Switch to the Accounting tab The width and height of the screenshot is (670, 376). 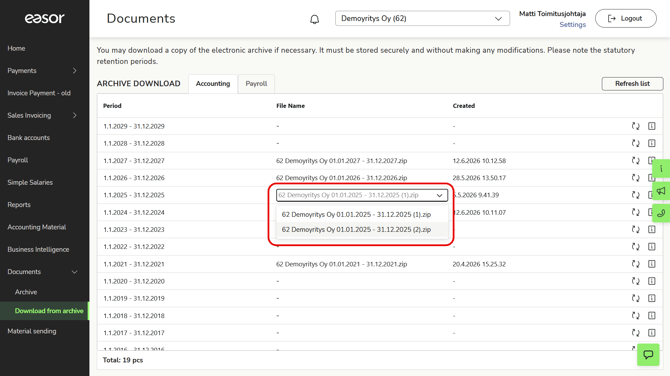pyautogui.click(x=213, y=84)
